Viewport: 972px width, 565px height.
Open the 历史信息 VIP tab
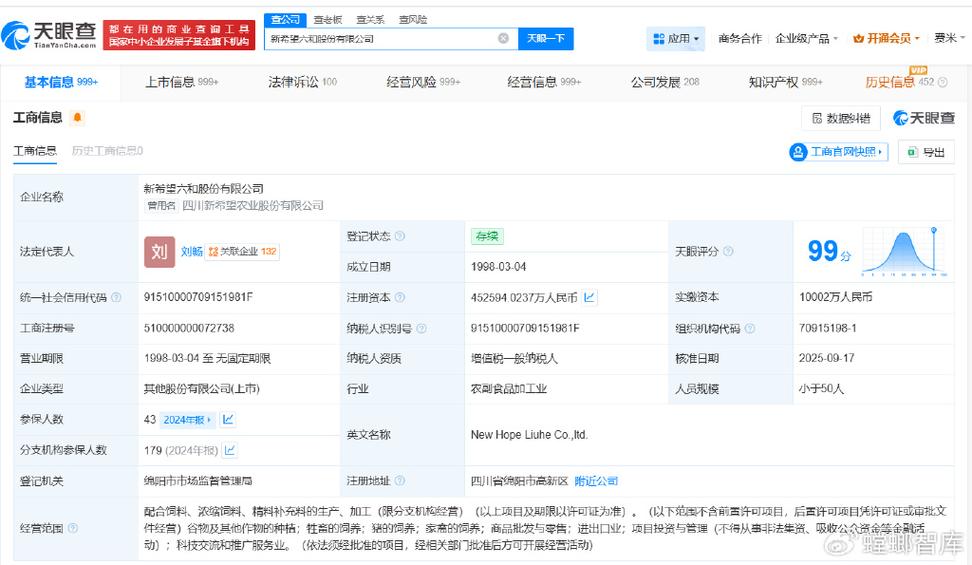pos(899,82)
